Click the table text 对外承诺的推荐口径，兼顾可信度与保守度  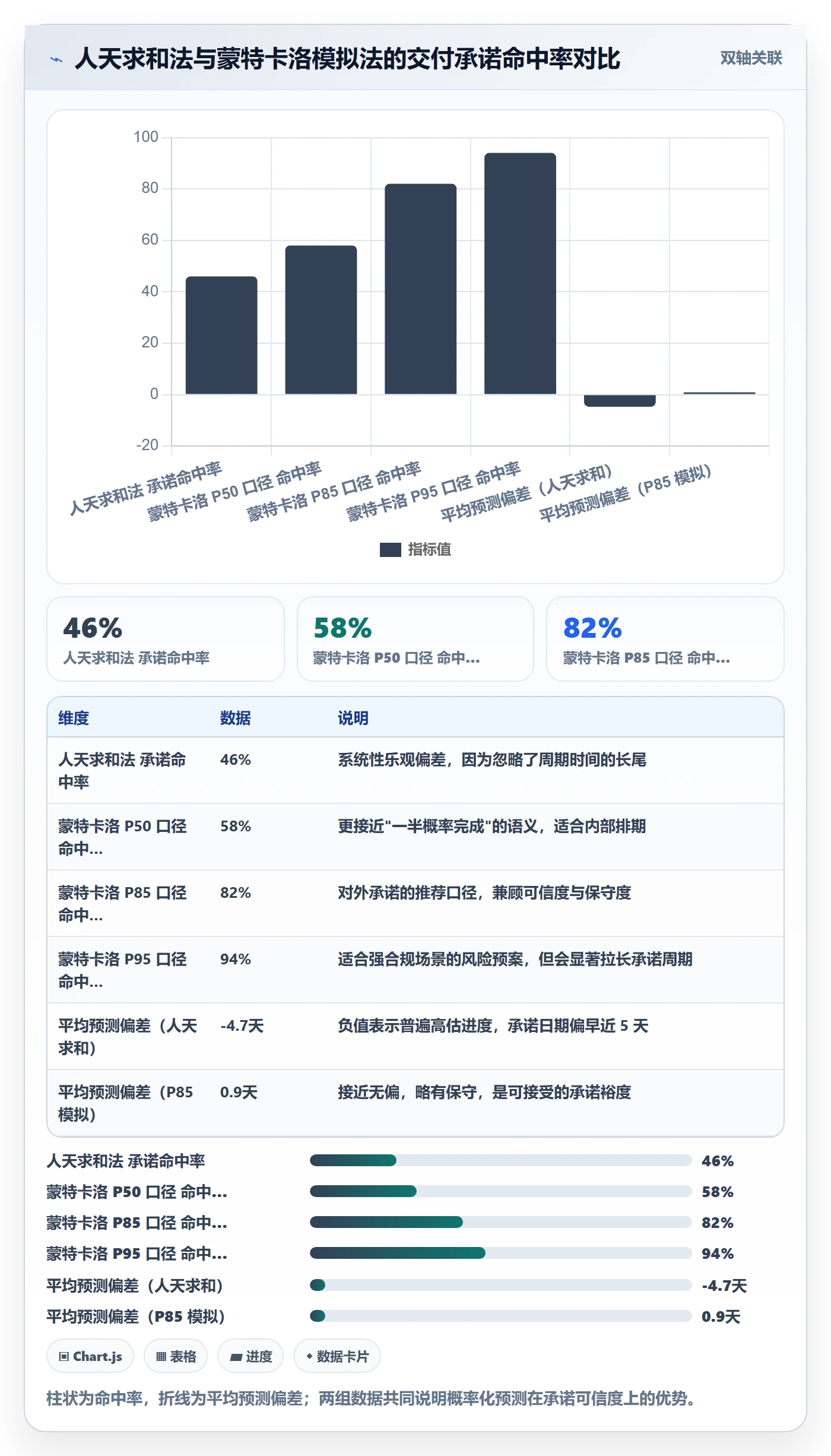484,892
